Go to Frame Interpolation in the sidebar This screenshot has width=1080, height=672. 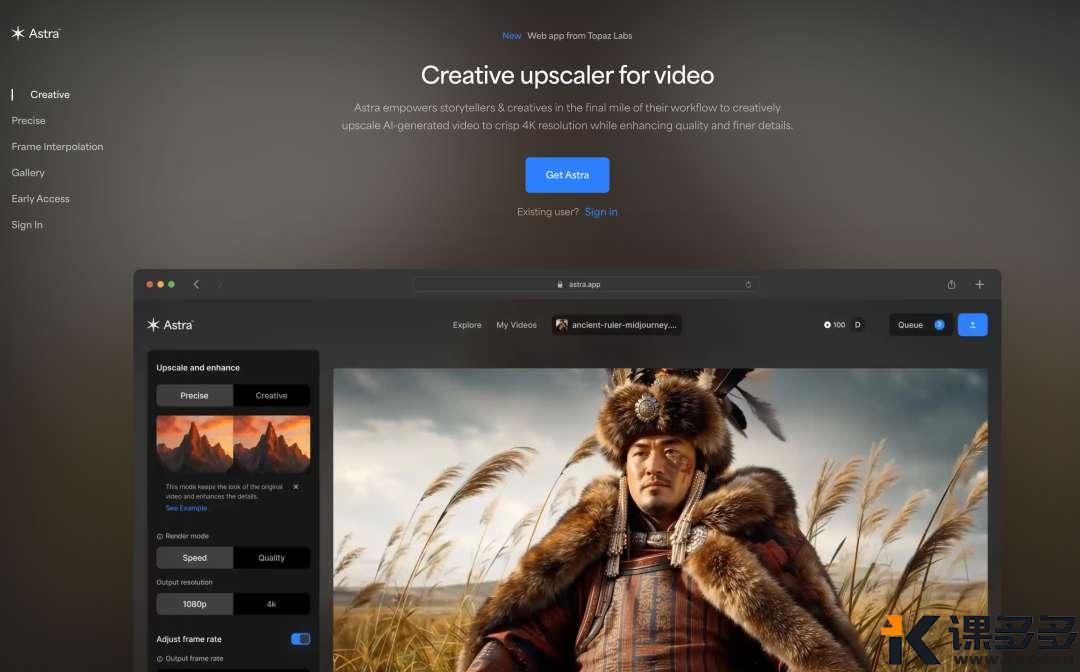[57, 147]
